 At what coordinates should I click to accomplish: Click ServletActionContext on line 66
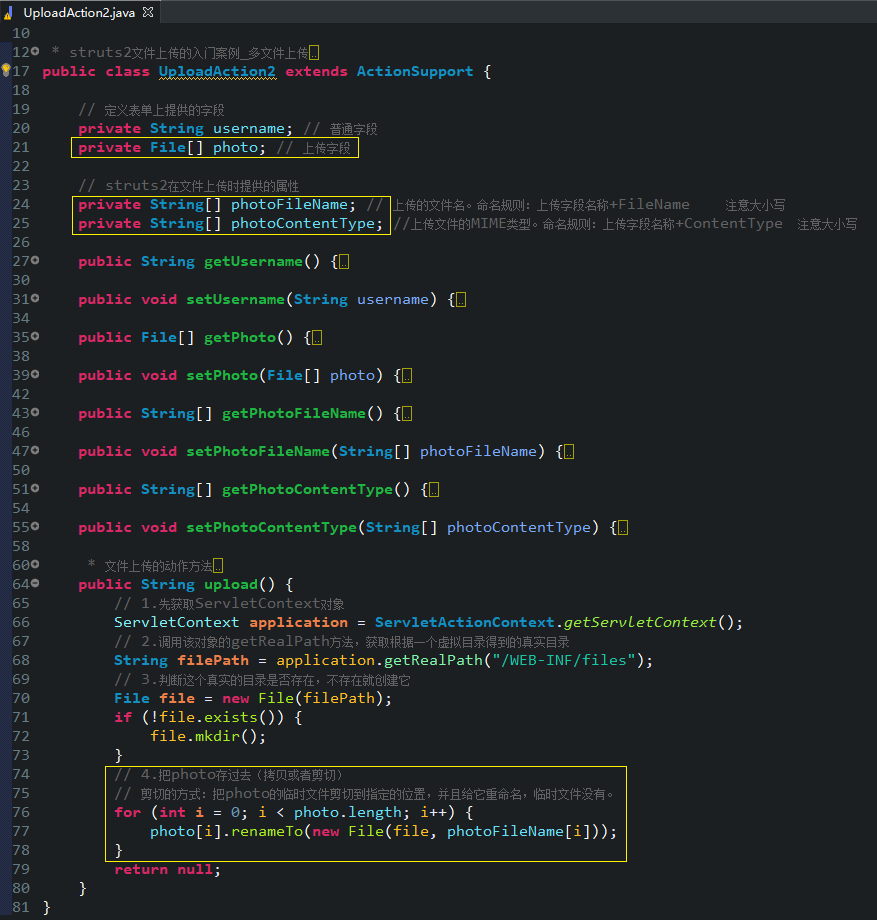point(465,623)
